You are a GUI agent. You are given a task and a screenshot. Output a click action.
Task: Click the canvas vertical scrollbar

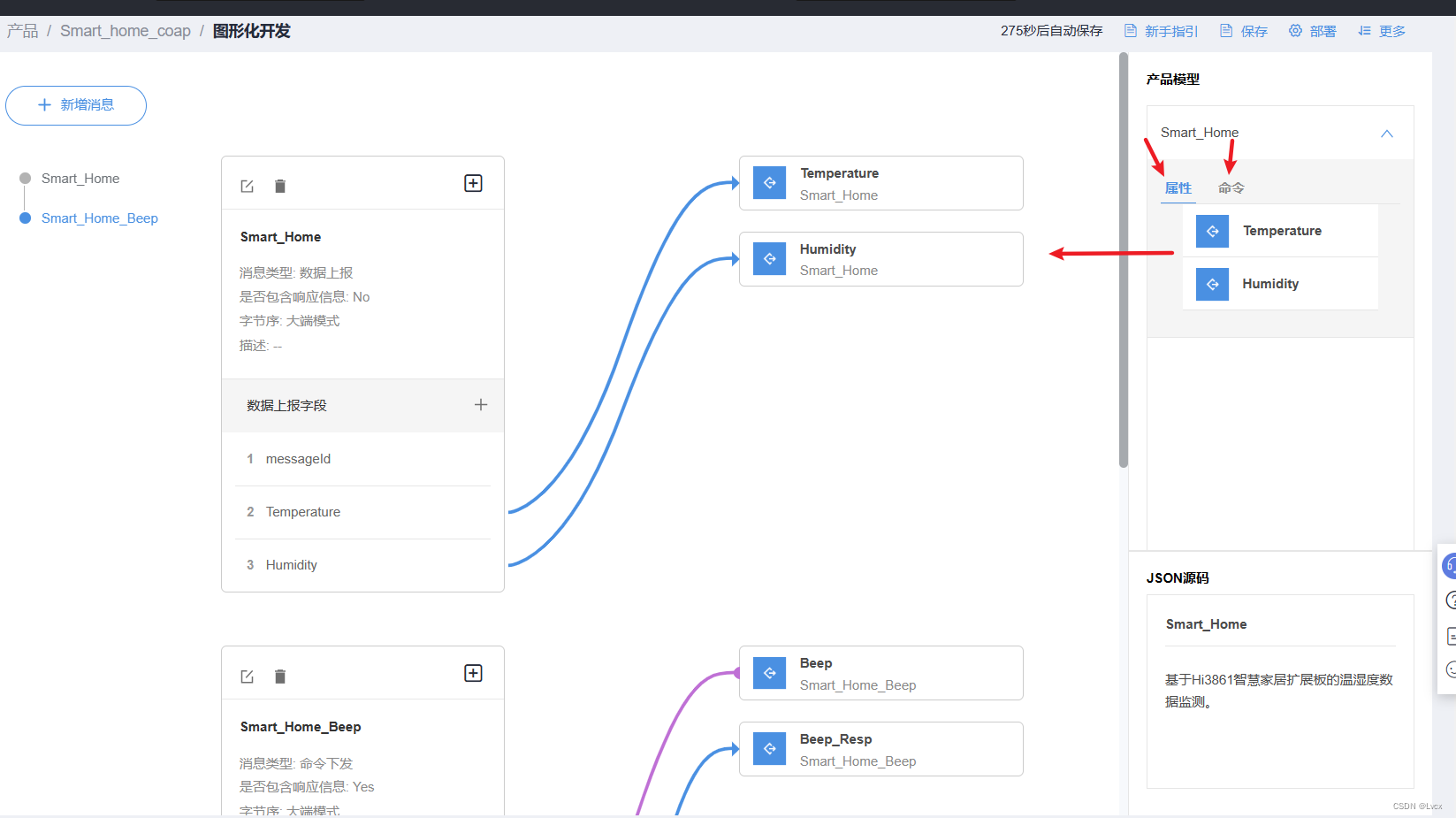[x=1124, y=260]
